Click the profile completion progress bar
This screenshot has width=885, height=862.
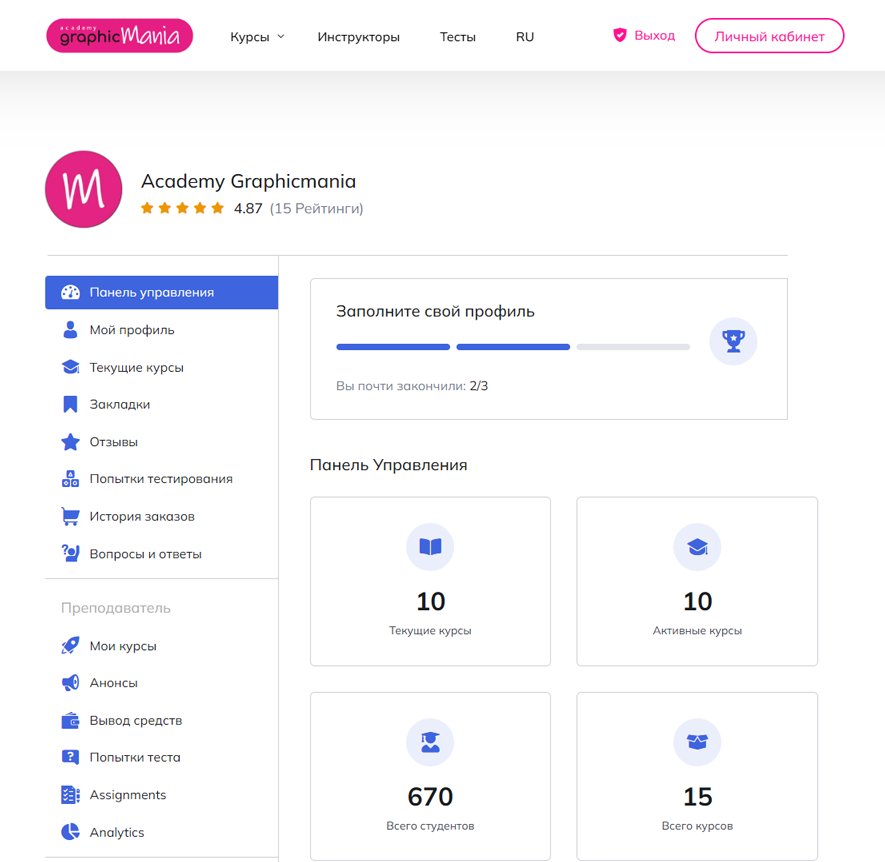coord(513,347)
